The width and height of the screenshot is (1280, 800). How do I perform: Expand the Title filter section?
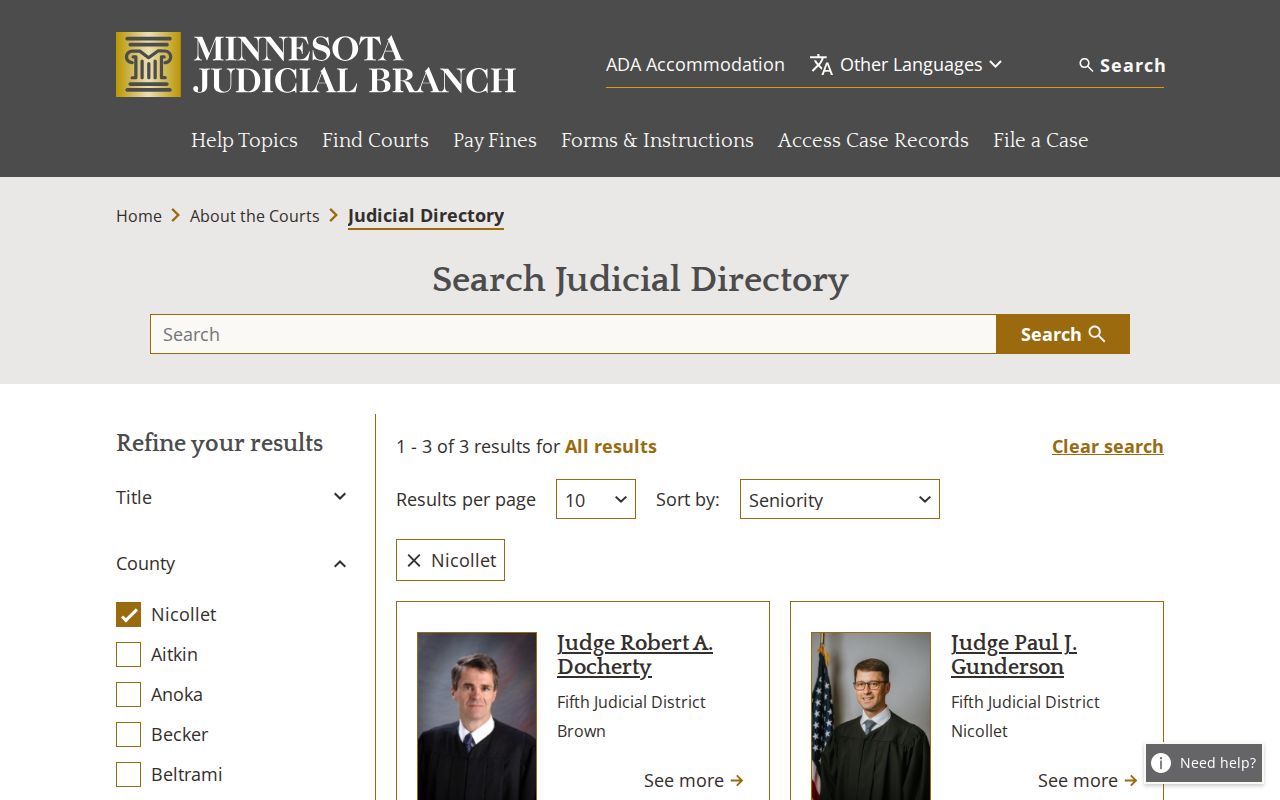(232, 497)
